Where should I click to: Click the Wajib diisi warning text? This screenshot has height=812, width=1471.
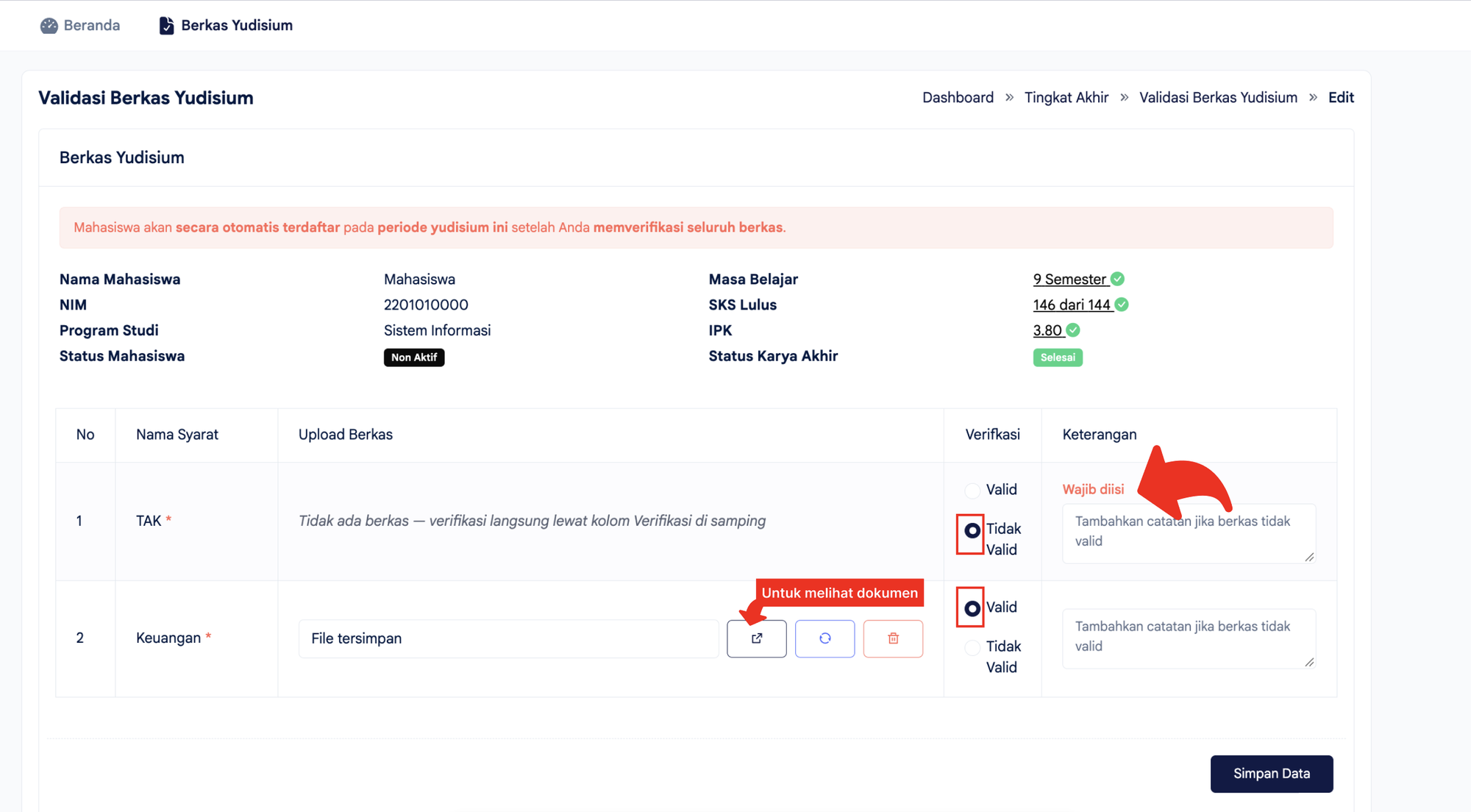pyautogui.click(x=1093, y=490)
